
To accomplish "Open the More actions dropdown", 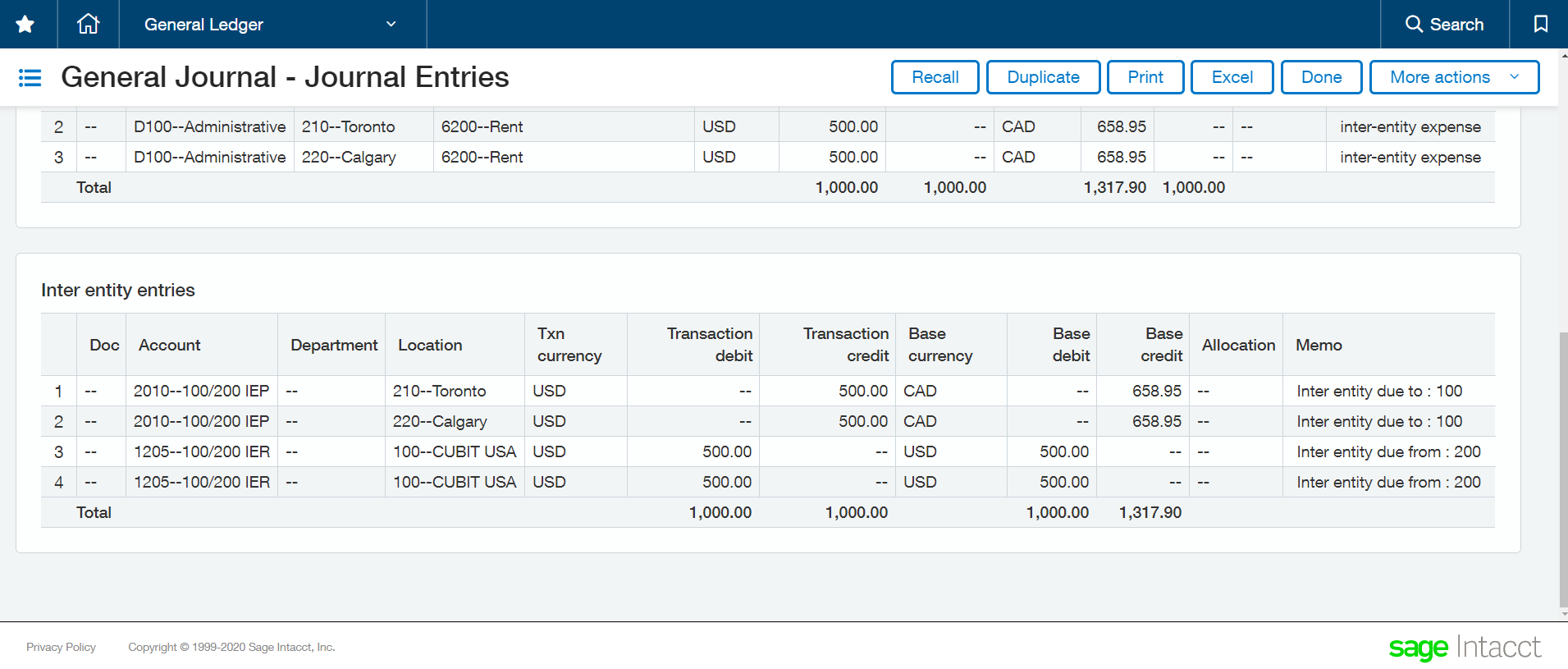I will click(1453, 77).
